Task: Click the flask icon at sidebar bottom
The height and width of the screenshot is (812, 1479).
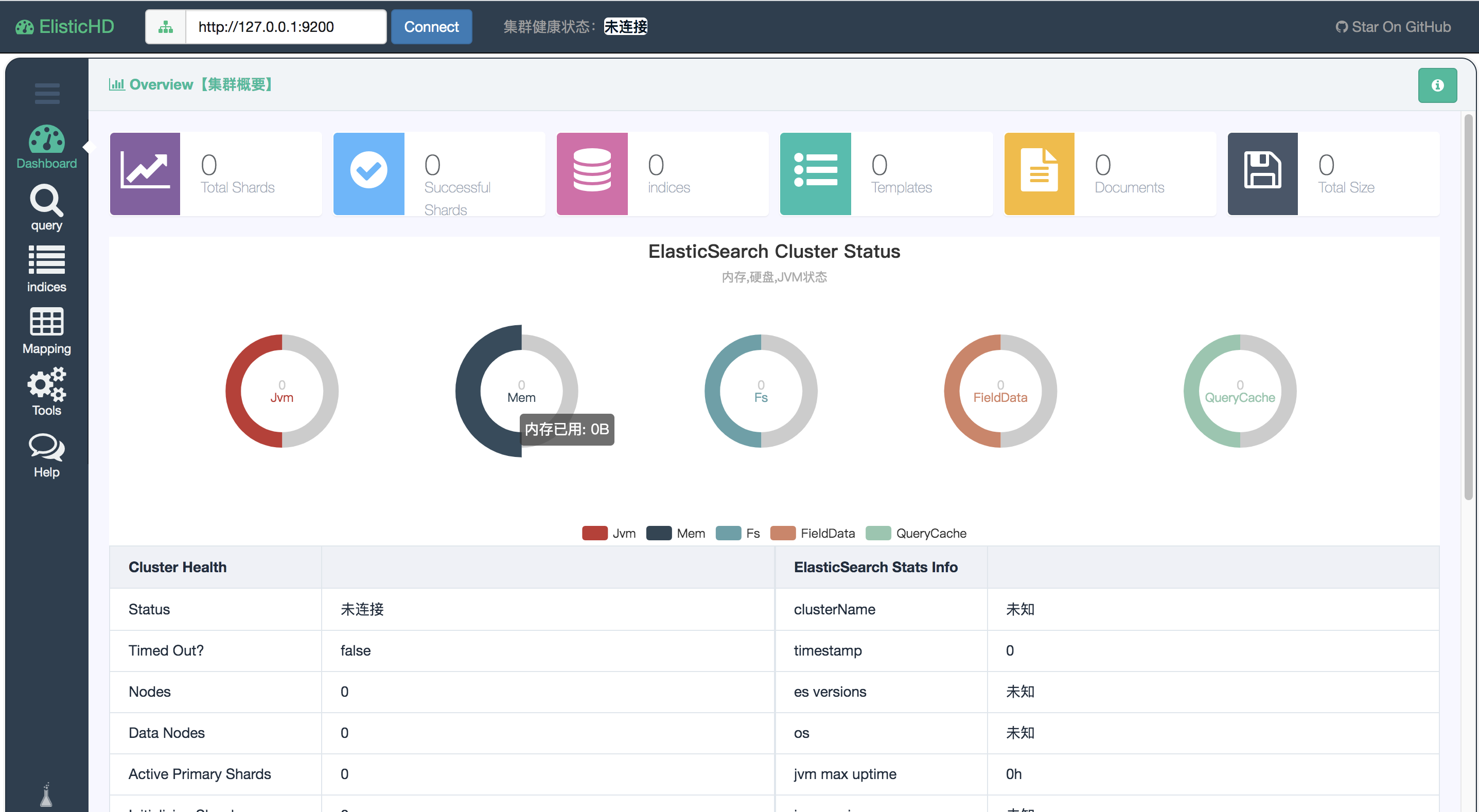Action: (46, 796)
